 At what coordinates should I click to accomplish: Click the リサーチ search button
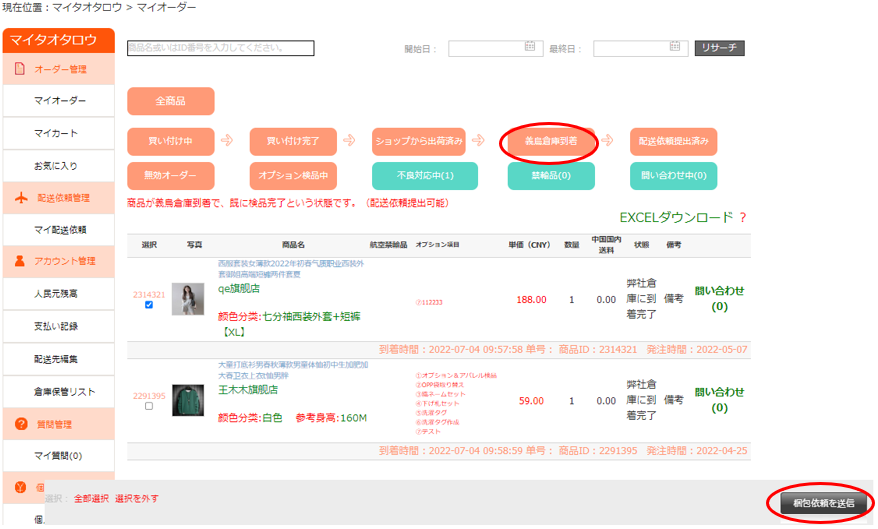click(719, 48)
